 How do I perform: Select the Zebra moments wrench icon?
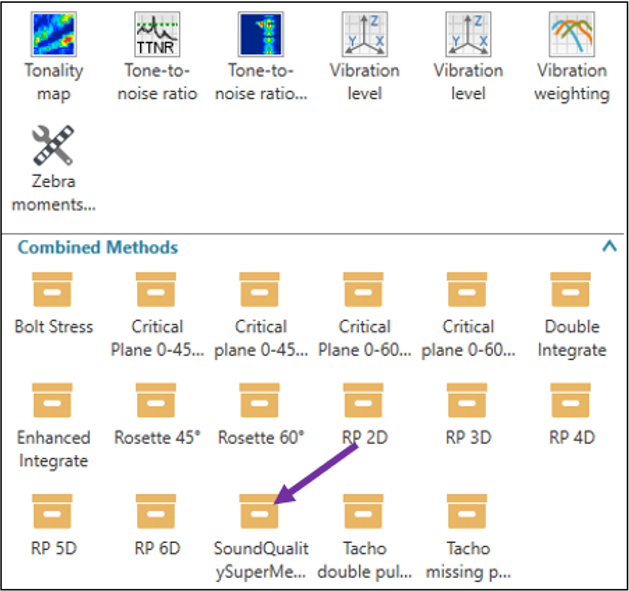pyautogui.click(x=54, y=145)
